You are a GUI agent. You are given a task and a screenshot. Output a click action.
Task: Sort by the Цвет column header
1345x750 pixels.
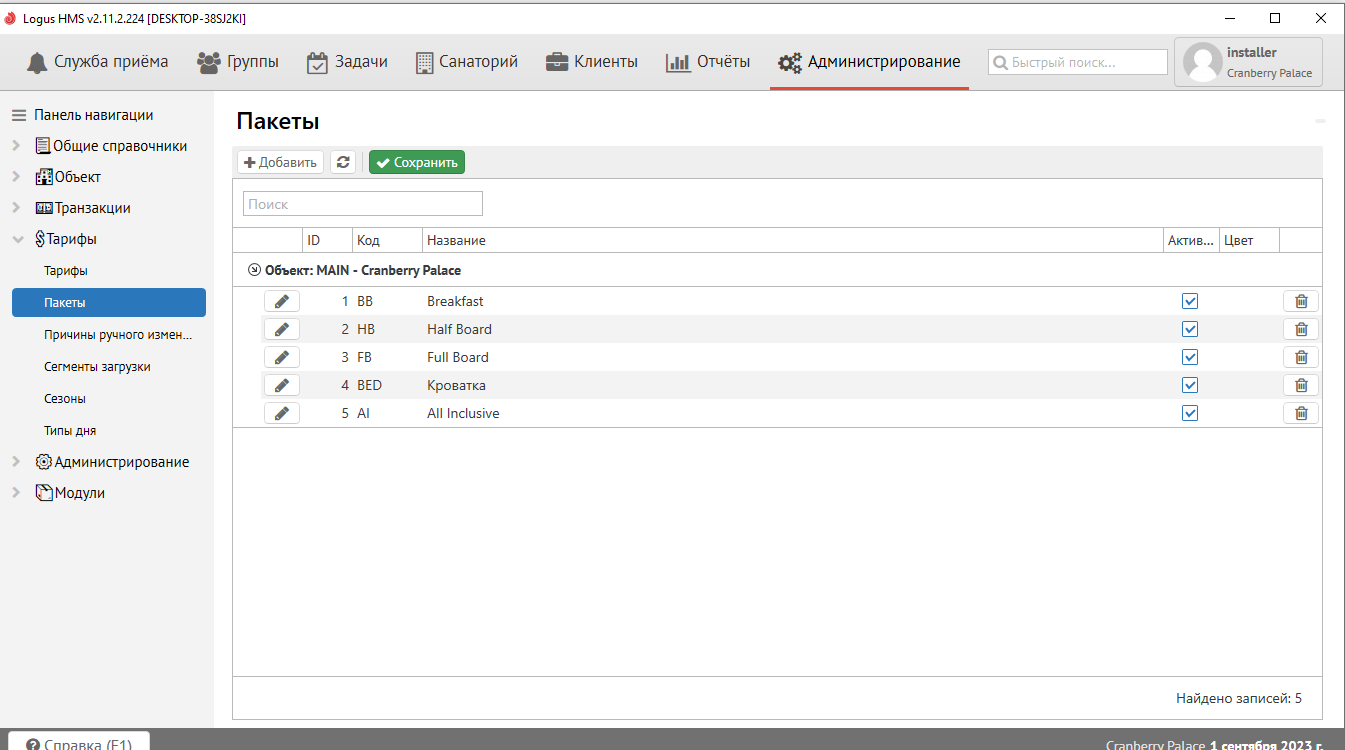coord(1249,240)
